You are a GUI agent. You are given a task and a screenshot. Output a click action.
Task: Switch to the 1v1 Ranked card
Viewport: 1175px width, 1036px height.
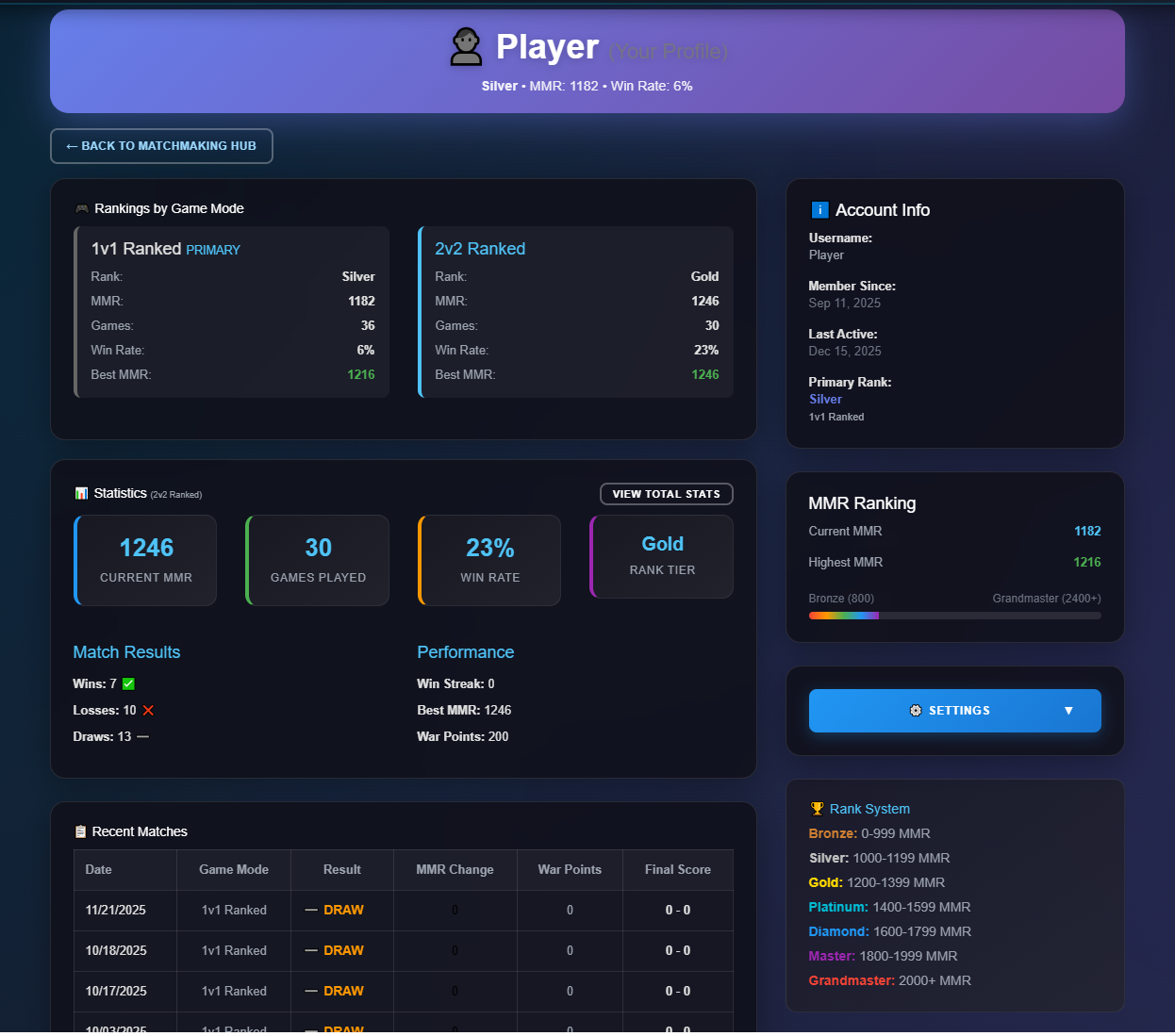coord(231,312)
